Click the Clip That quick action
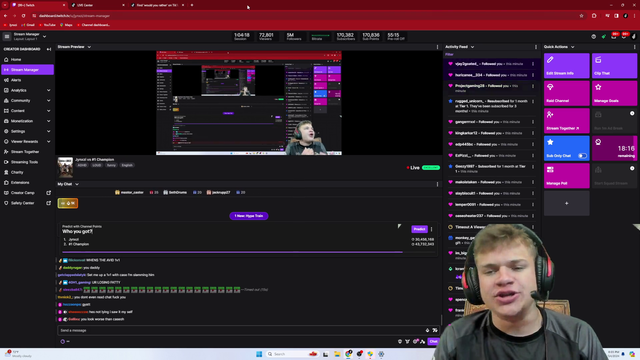 coord(614,65)
